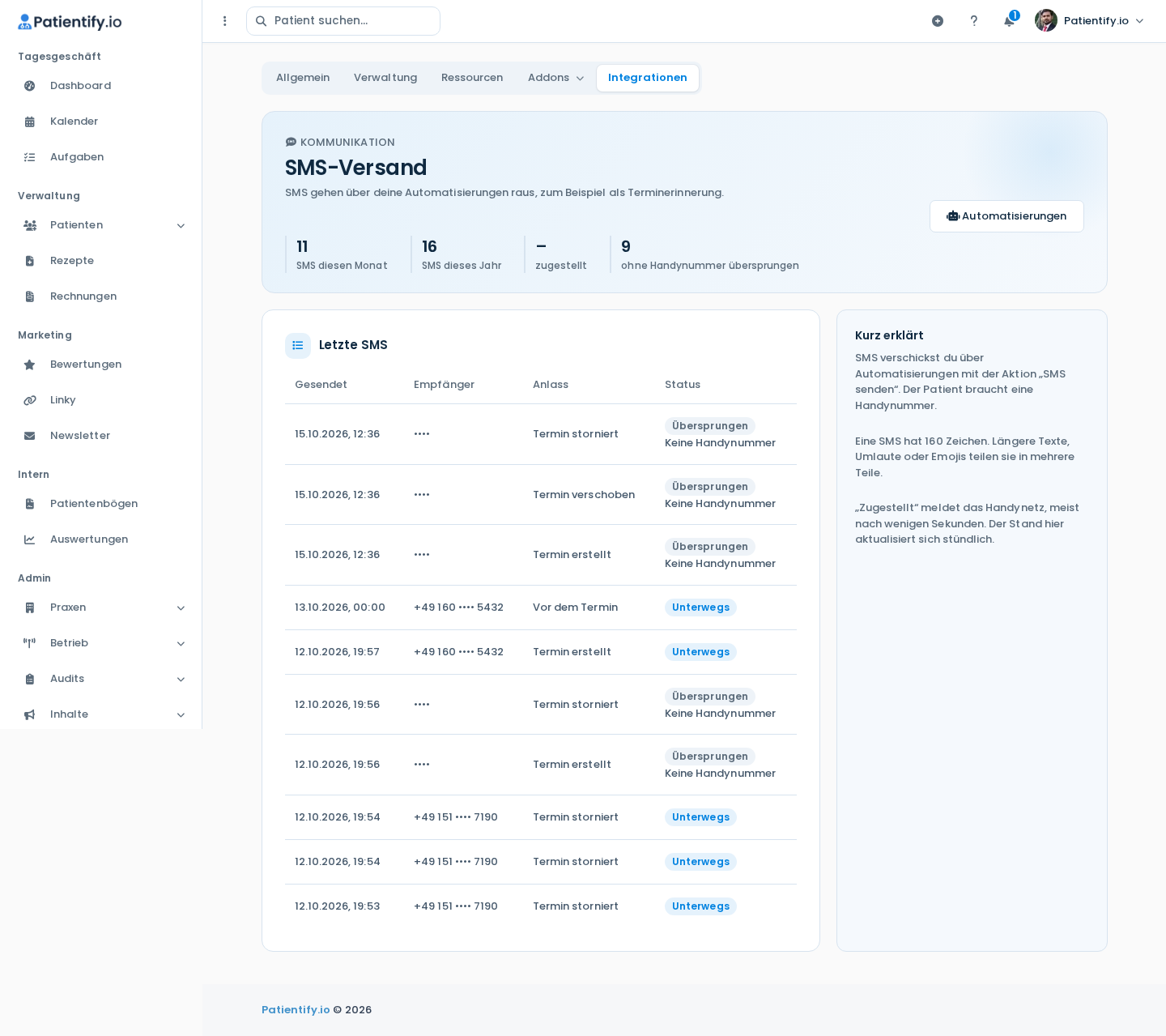Focus the Patient suchen search field
This screenshot has width=1166, height=1036.
pos(343,21)
